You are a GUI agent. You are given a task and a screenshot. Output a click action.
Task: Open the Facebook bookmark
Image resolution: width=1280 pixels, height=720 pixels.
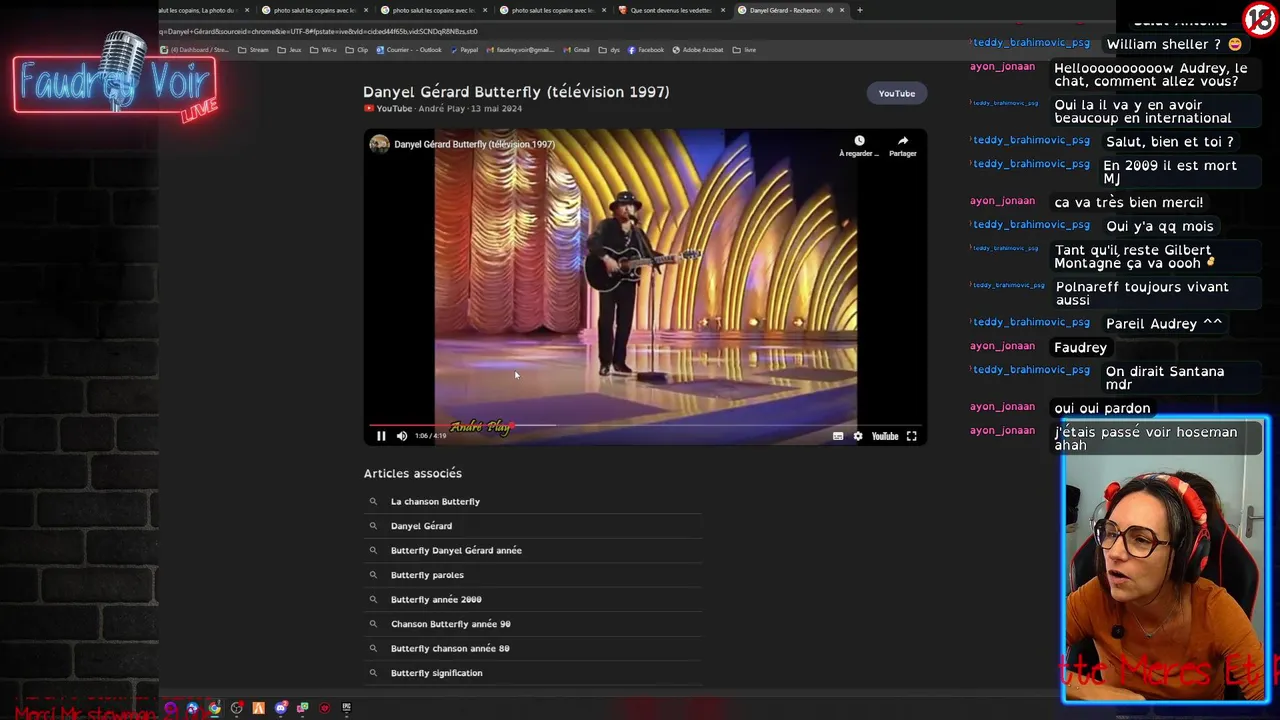pyautogui.click(x=646, y=50)
